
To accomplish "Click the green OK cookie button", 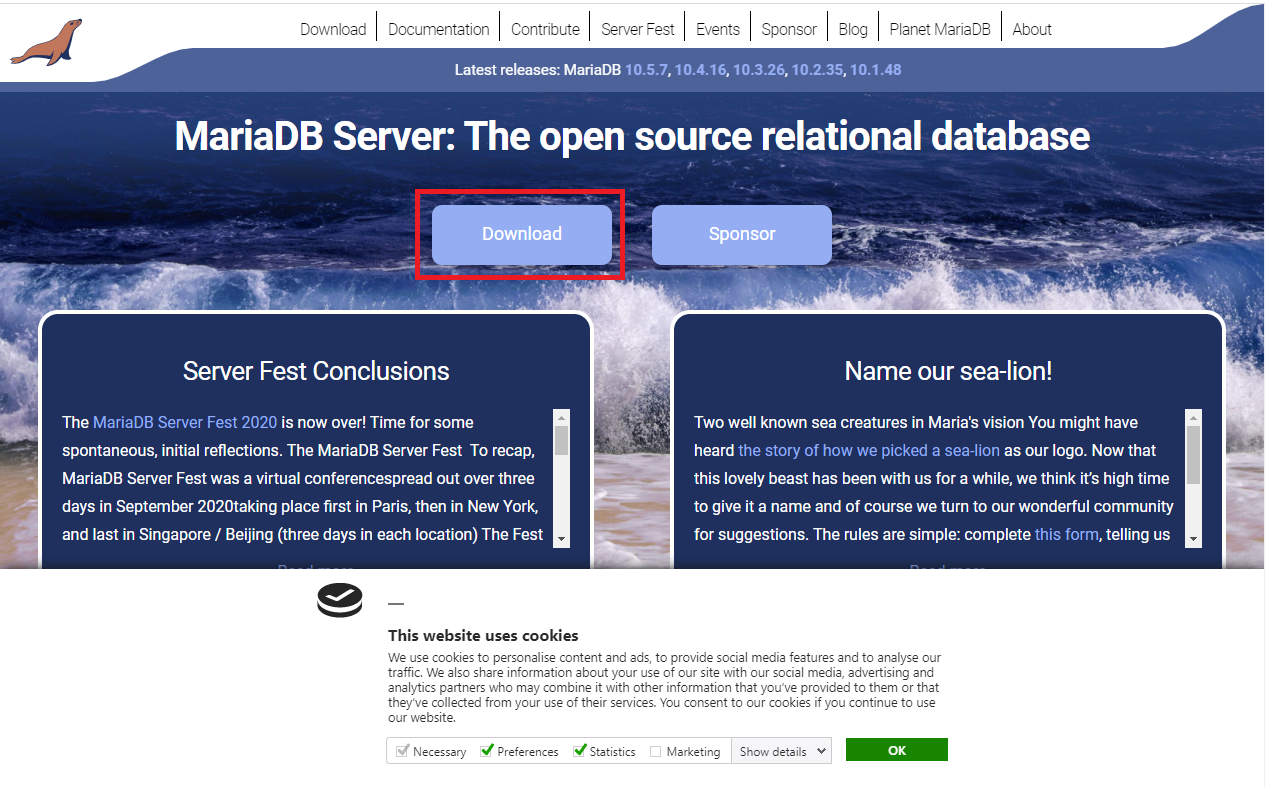I will [897, 750].
